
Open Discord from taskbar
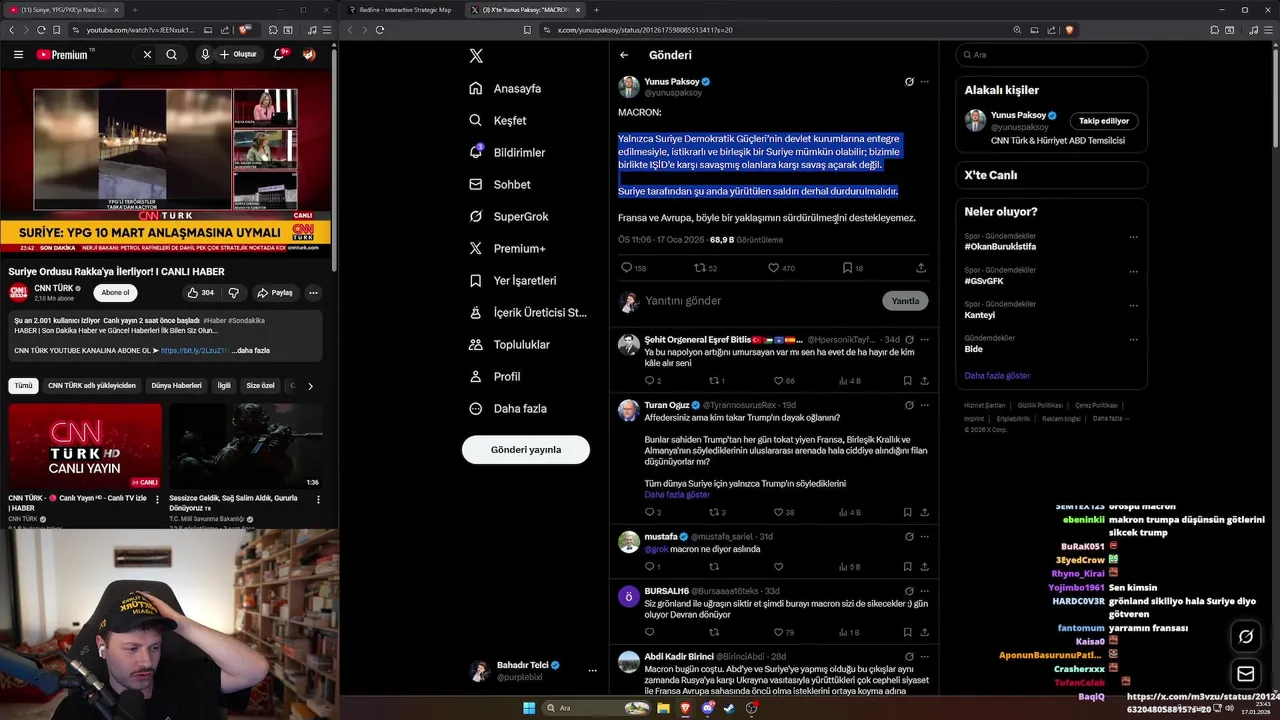(x=708, y=708)
